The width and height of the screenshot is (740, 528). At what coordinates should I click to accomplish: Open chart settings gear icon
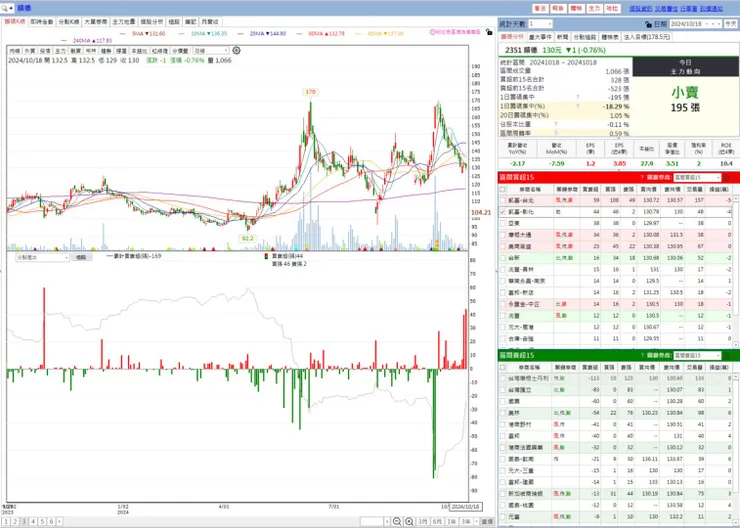click(x=236, y=50)
